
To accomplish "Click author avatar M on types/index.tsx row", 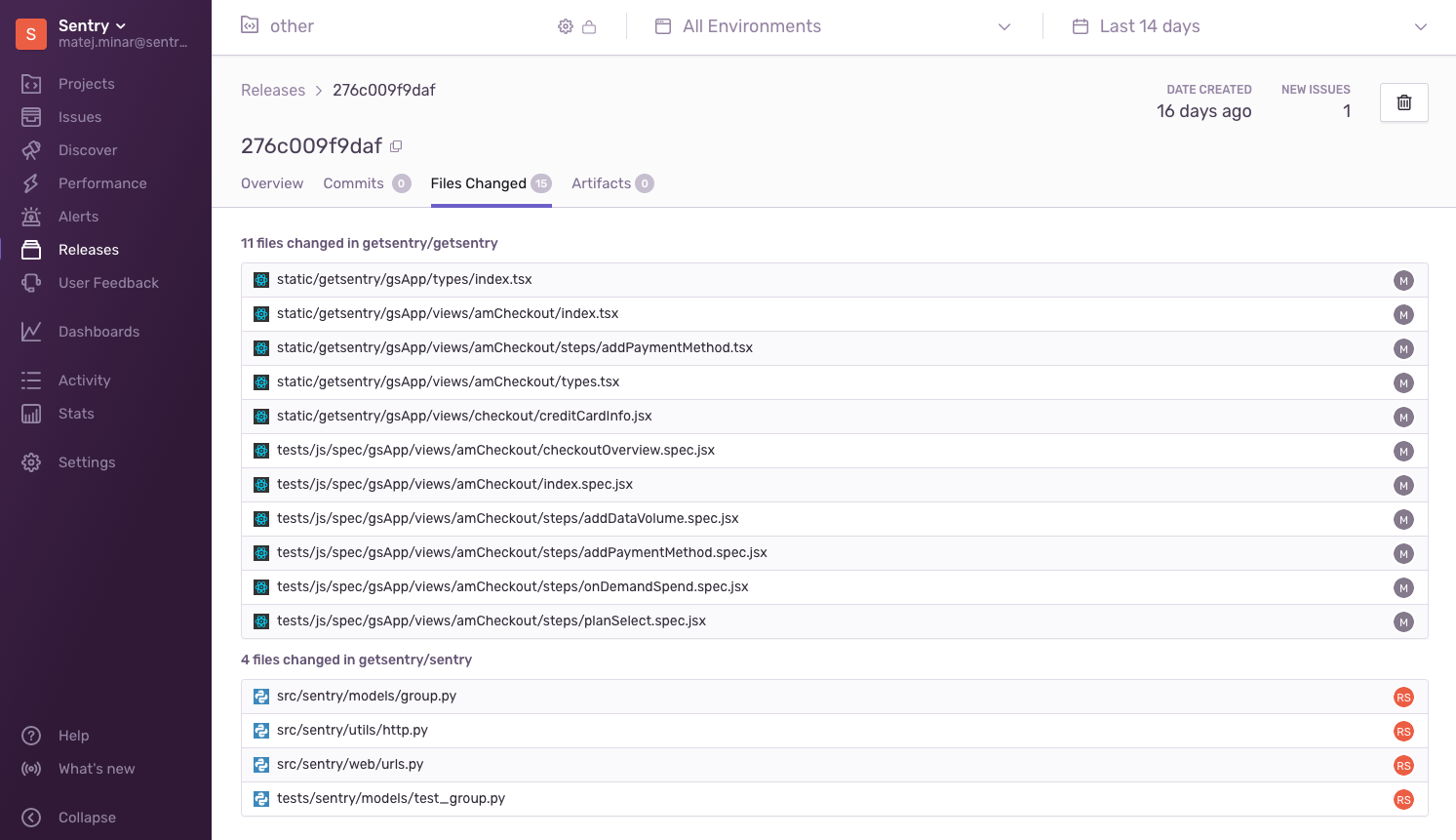I will pos(1403,281).
